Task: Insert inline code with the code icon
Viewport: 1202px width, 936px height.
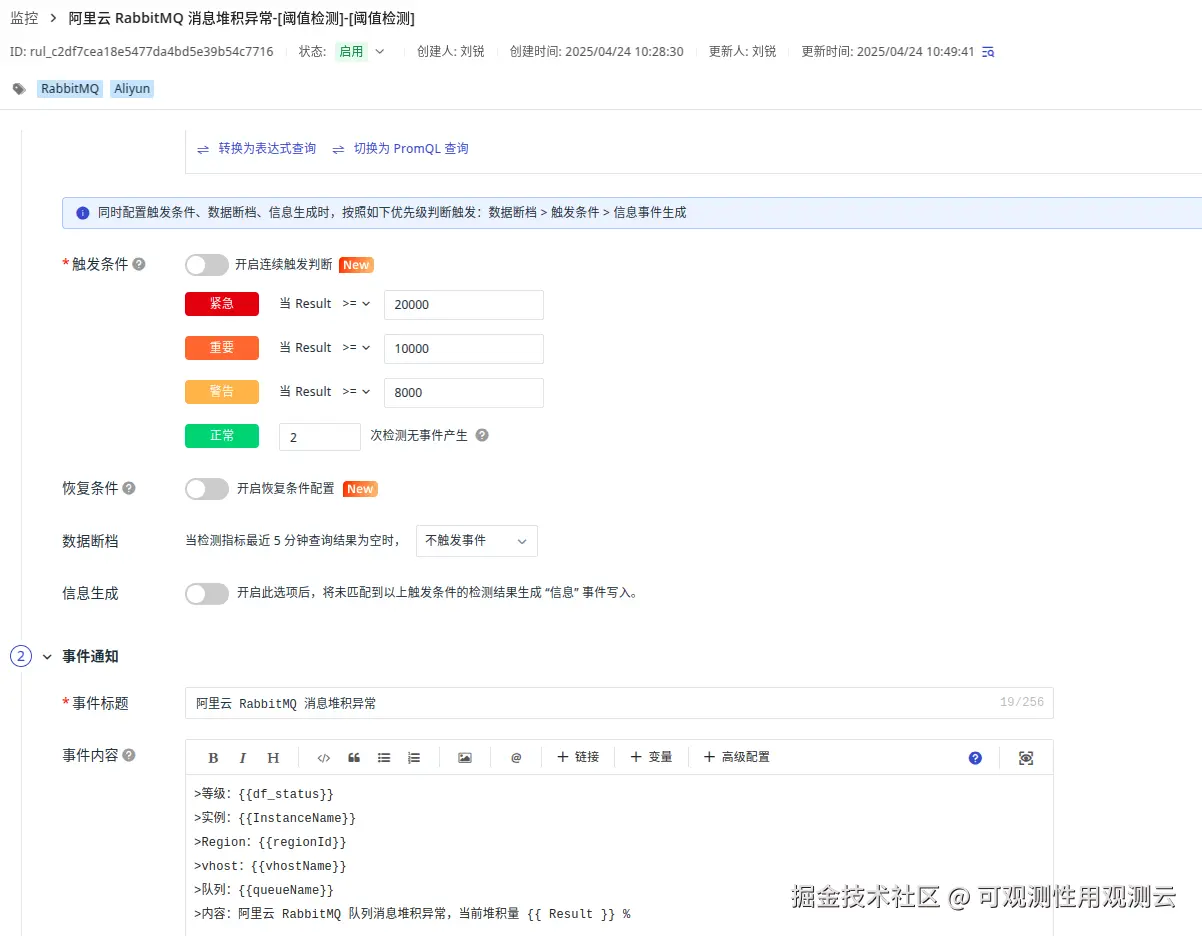Action: 323,758
